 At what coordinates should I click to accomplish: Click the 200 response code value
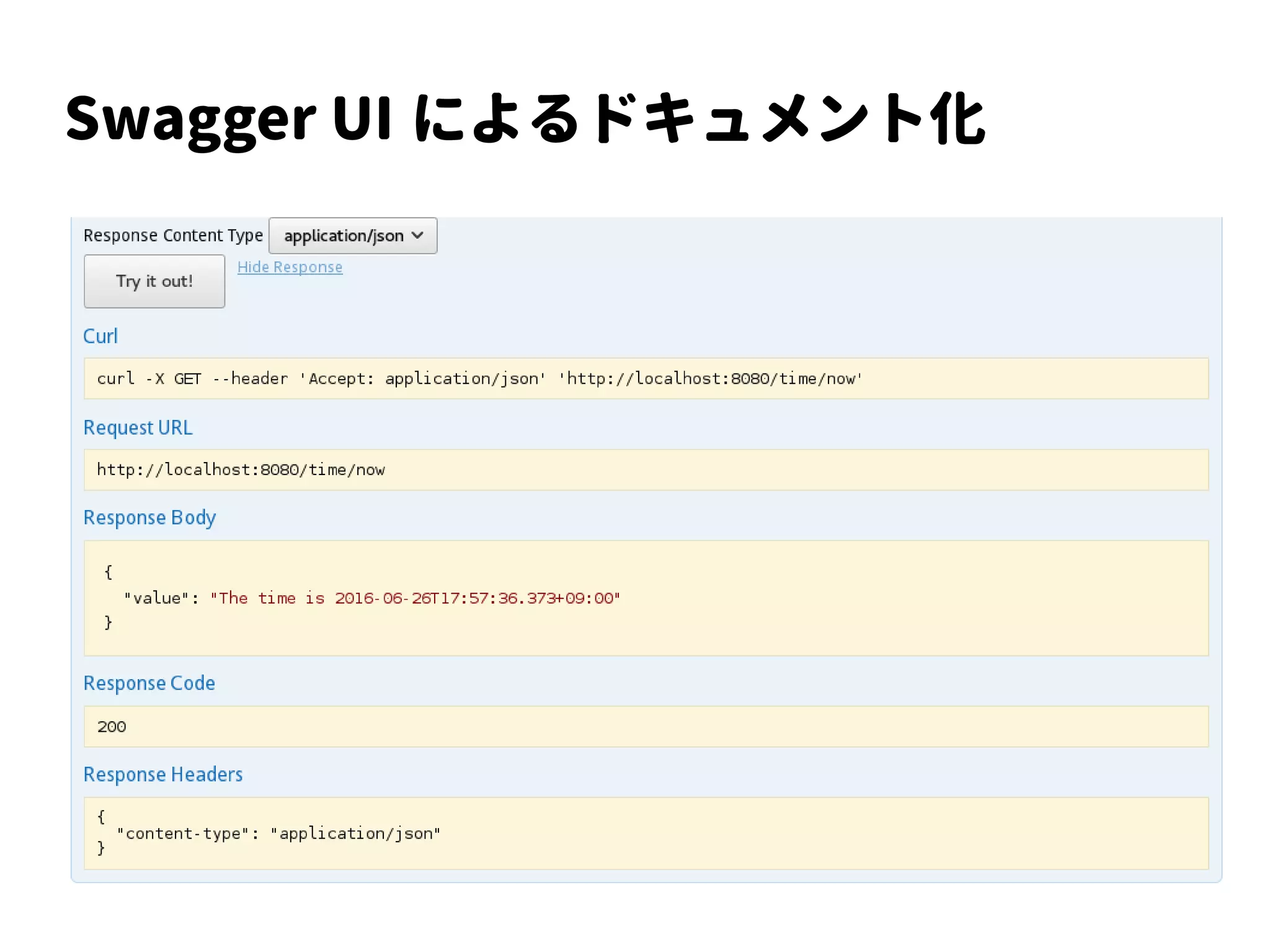[x=112, y=726]
